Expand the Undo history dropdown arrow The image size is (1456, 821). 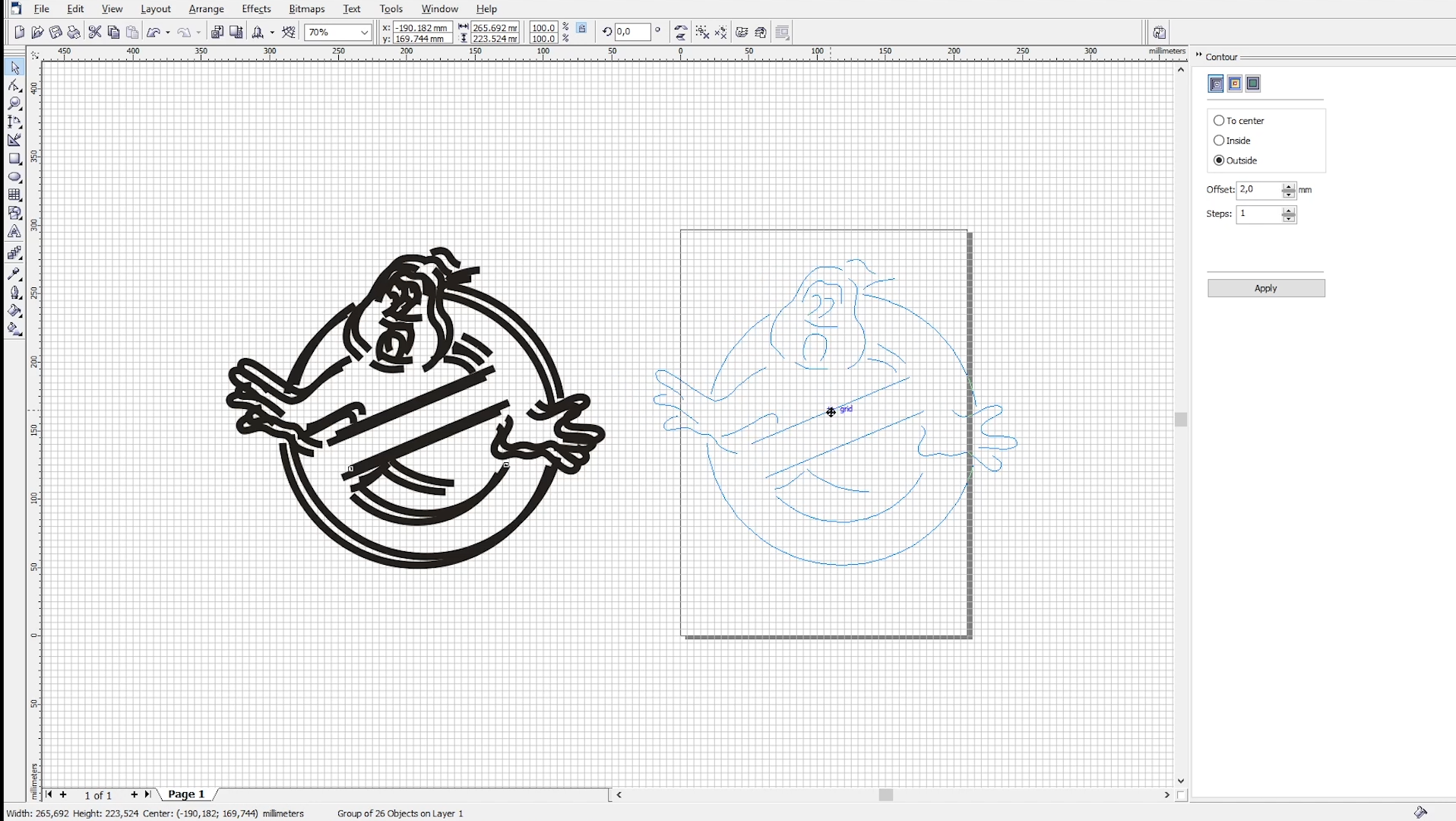[x=168, y=32]
